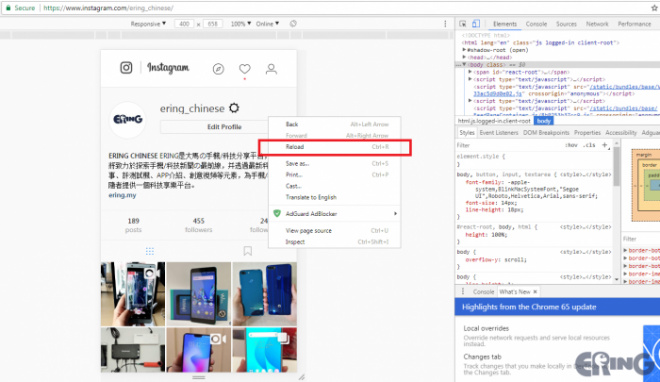This screenshot has height=382, width=660.
Task: Open the first post thumbnail with video icon
Action: (133, 294)
